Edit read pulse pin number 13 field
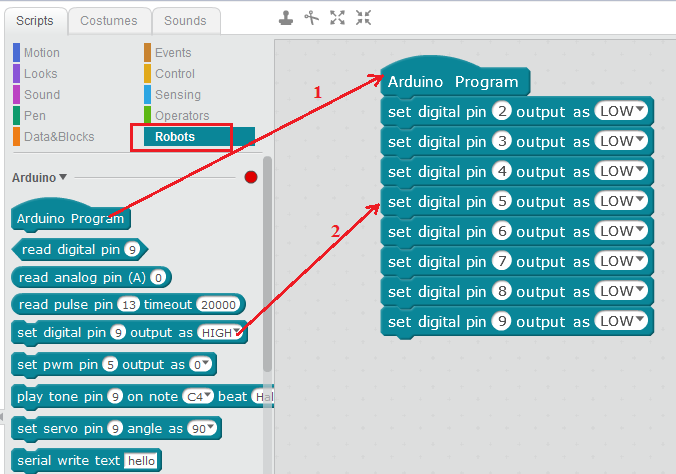This screenshot has width=676, height=474. 129,305
